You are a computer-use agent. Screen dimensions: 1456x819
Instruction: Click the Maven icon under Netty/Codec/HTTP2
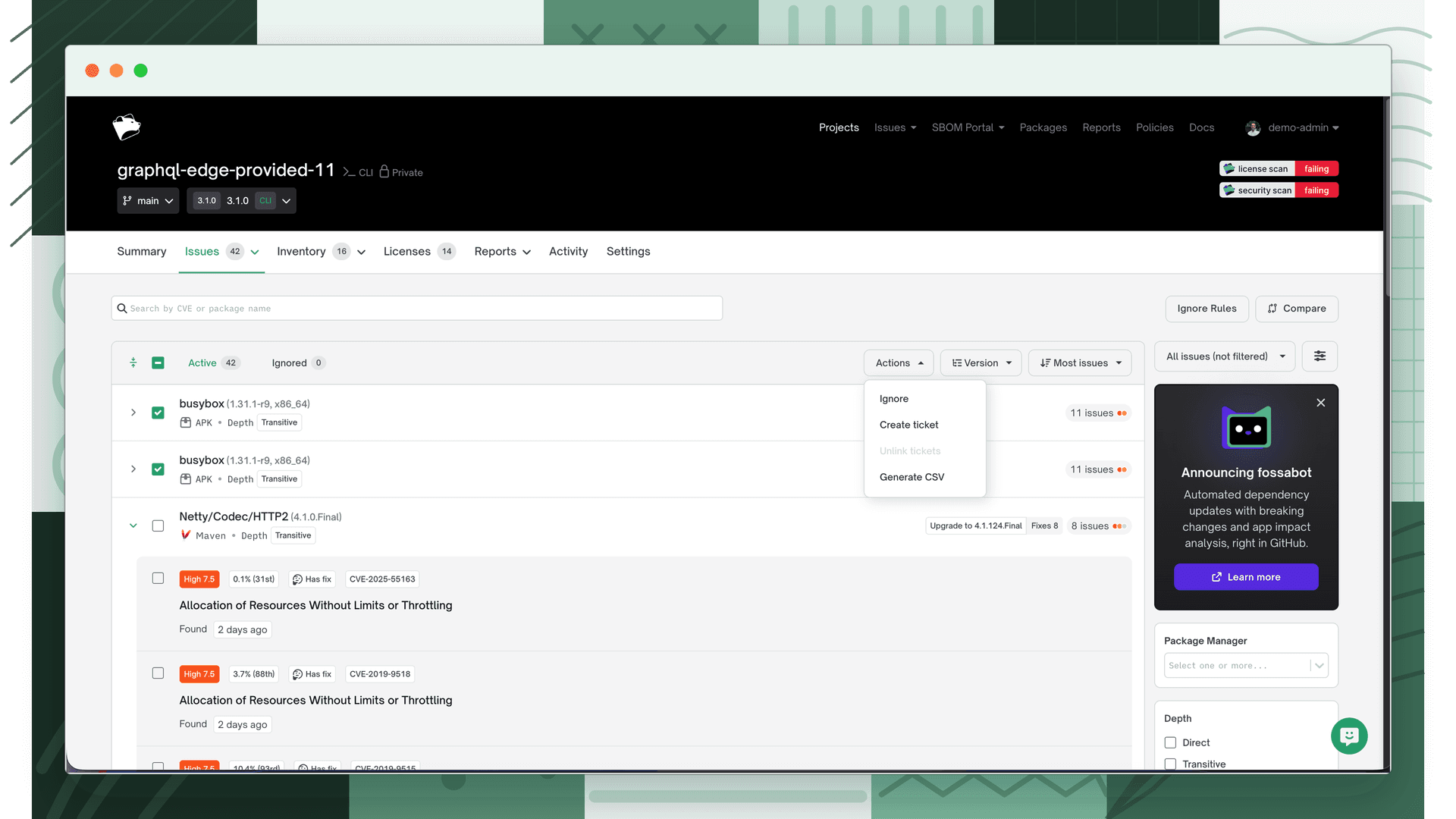186,535
